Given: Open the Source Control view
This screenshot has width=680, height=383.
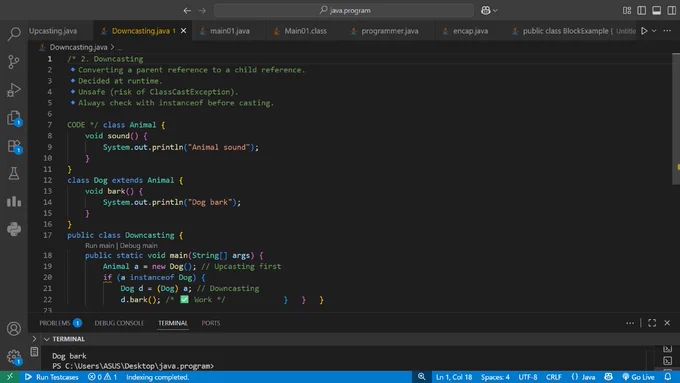Looking at the screenshot, I should 14,62.
